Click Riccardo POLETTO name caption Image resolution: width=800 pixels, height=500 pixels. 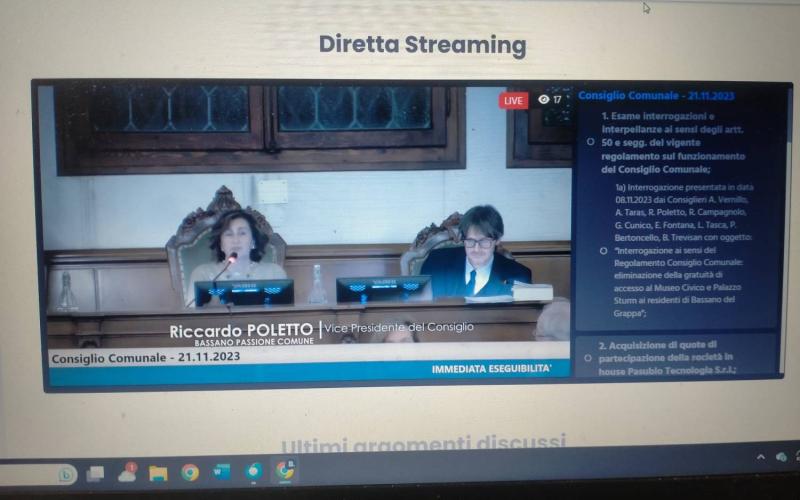[x=241, y=331]
